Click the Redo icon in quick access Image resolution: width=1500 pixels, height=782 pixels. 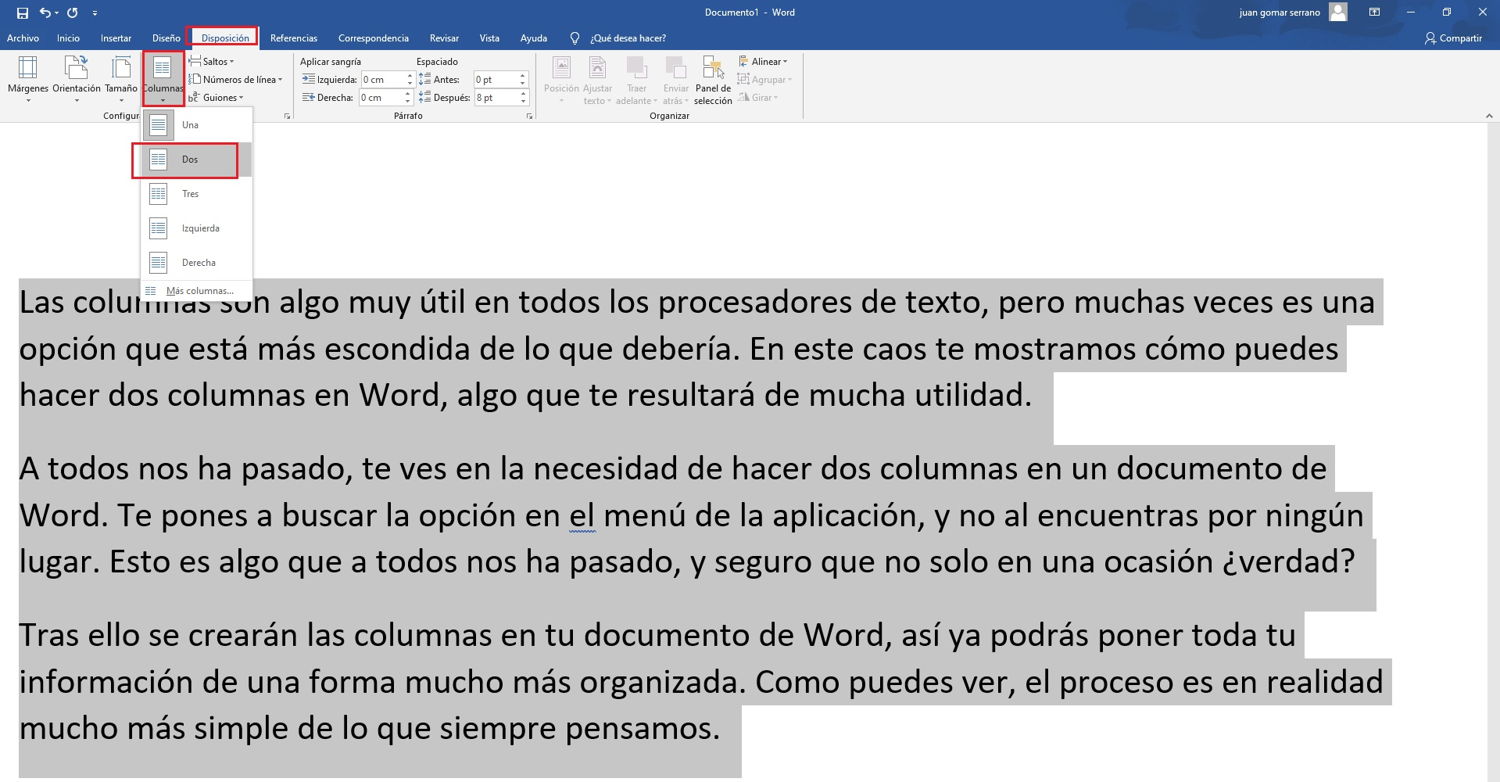[x=72, y=13]
